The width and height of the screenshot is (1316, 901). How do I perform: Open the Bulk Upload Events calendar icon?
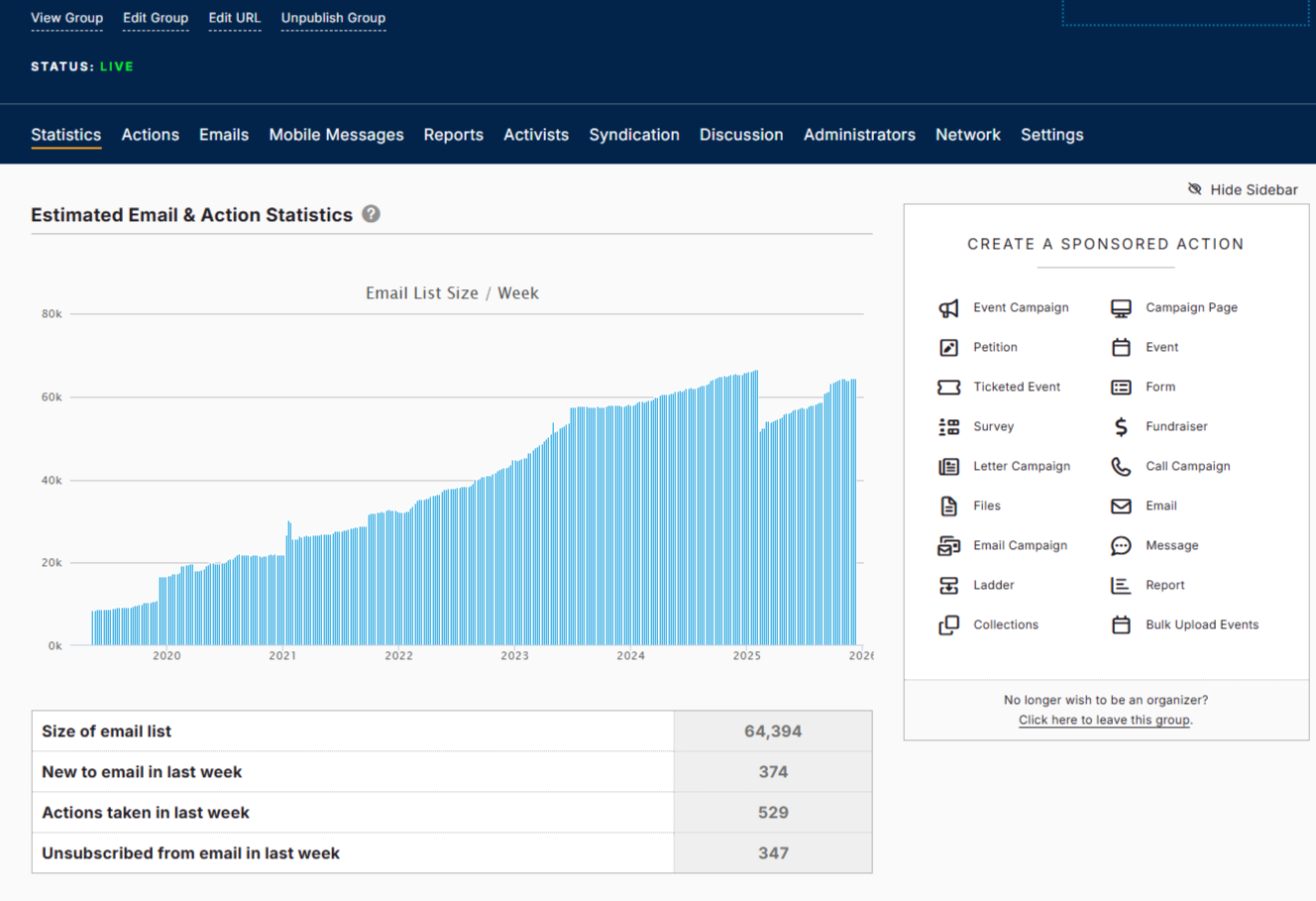[1121, 624]
